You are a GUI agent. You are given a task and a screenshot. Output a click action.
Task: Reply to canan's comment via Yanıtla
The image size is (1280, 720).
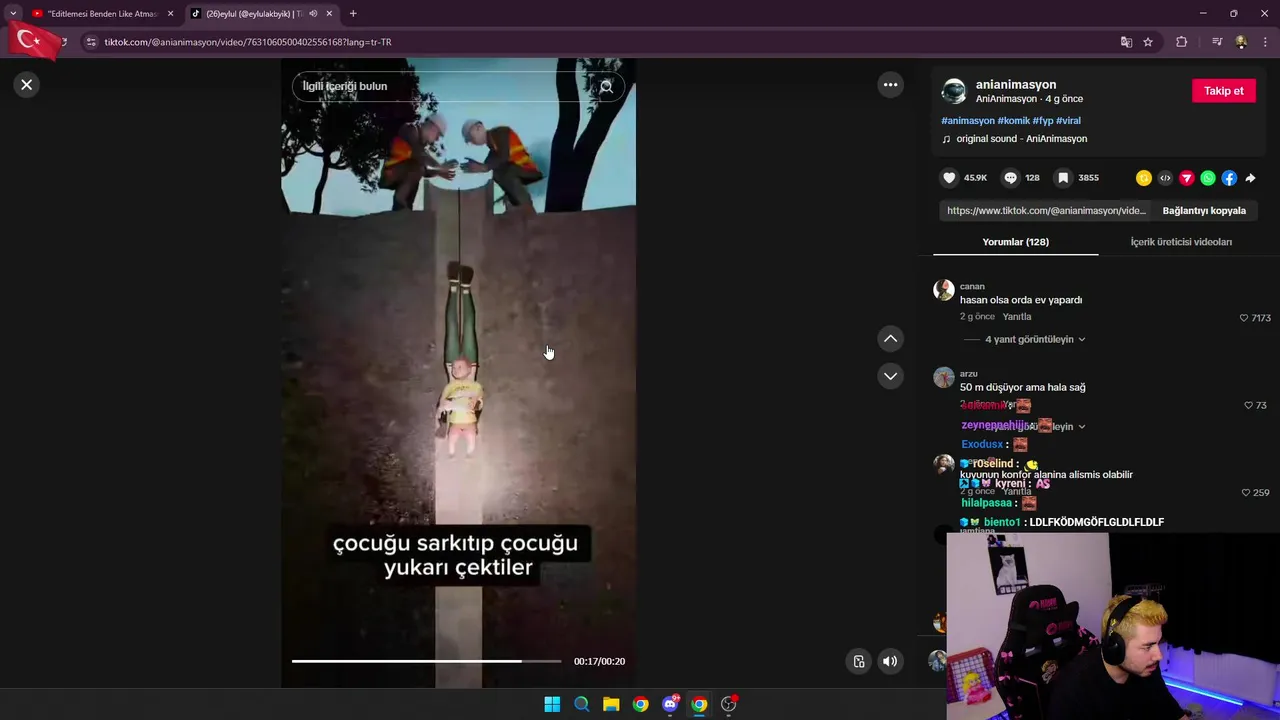coord(1017,317)
